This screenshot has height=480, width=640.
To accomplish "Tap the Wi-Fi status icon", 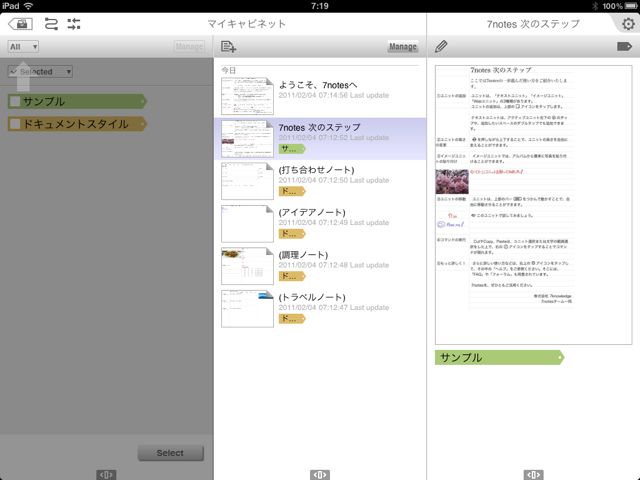I will click(29, 6).
